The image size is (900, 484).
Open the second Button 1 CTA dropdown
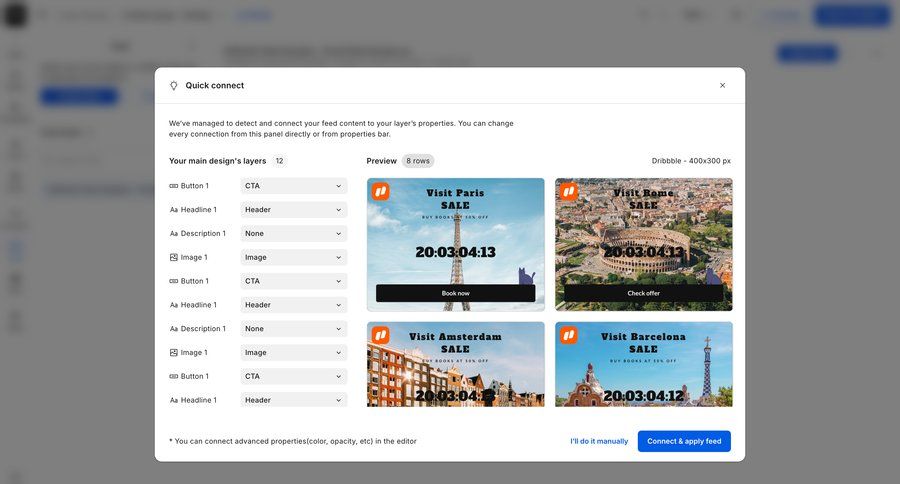pyautogui.click(x=293, y=281)
